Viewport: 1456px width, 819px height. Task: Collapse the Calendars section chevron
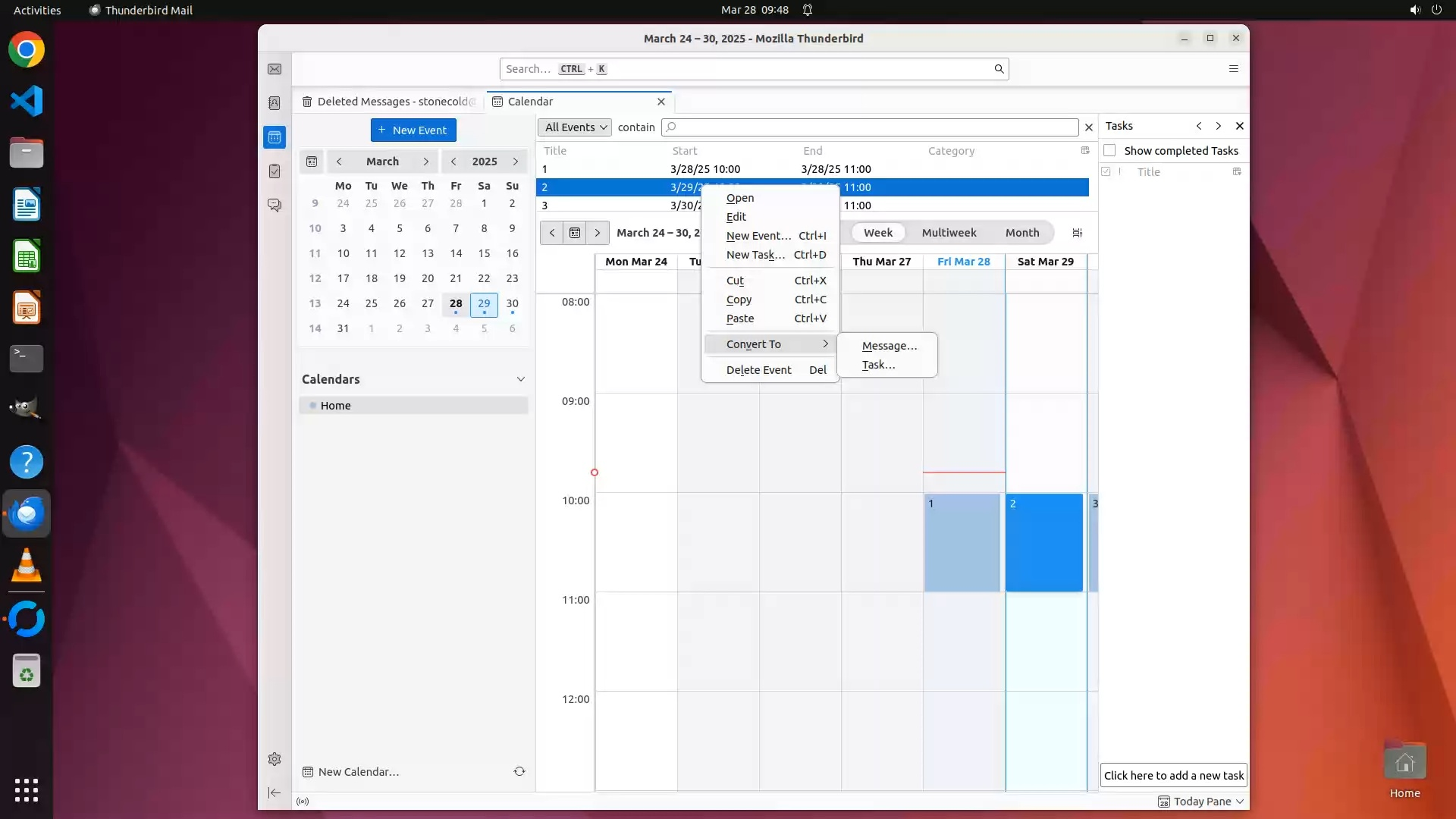[521, 379]
